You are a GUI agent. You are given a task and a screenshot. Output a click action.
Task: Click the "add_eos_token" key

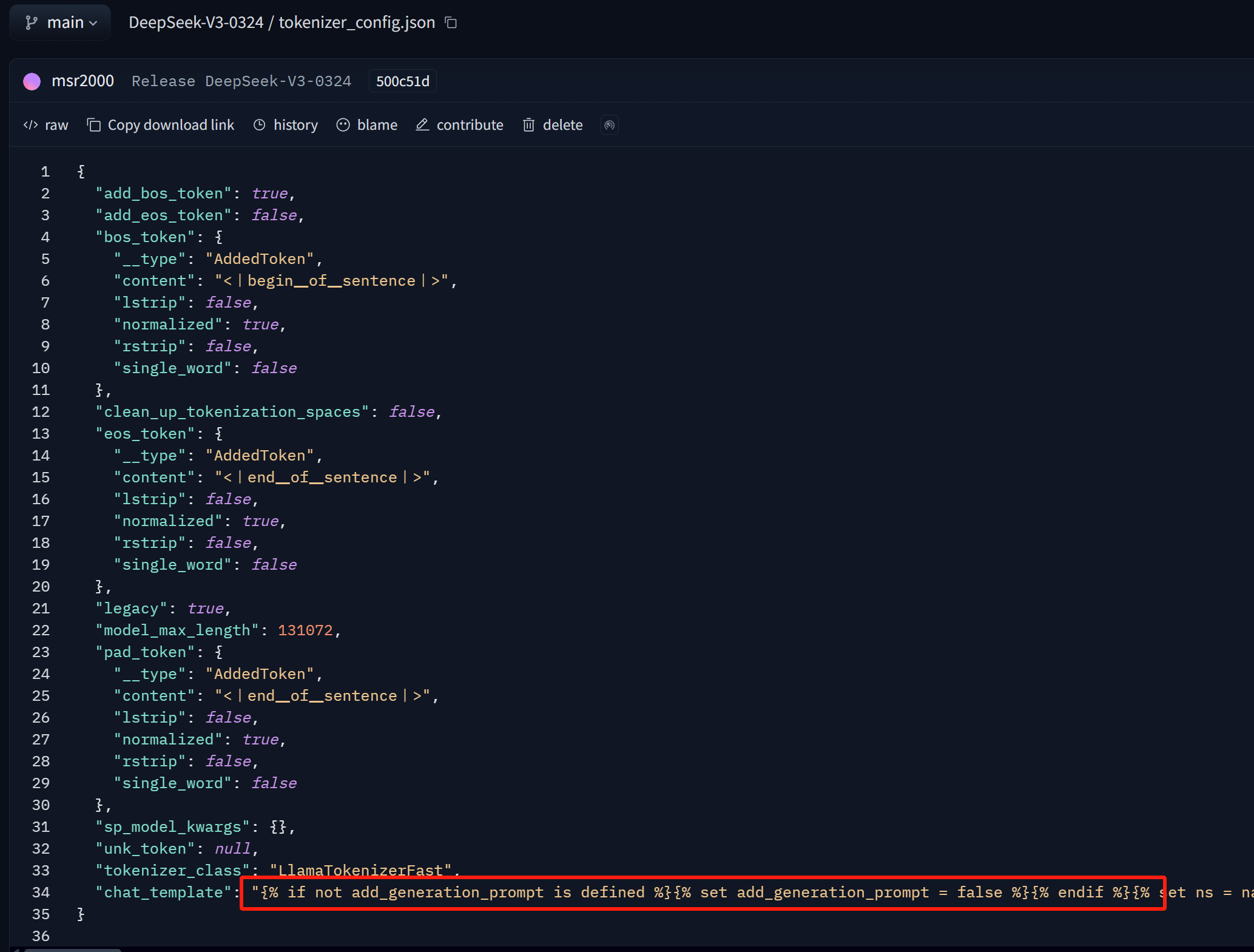click(x=164, y=215)
